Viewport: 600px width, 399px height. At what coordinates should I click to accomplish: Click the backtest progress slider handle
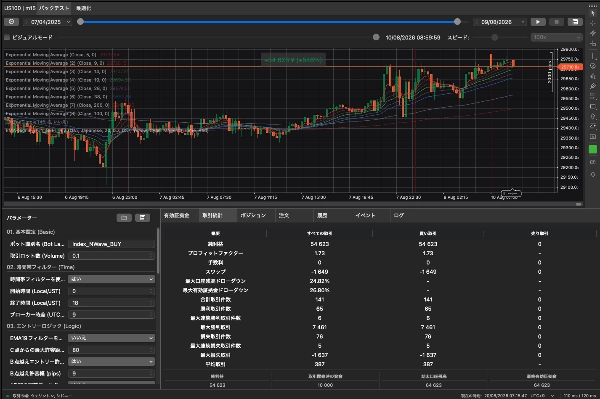[x=376, y=37]
